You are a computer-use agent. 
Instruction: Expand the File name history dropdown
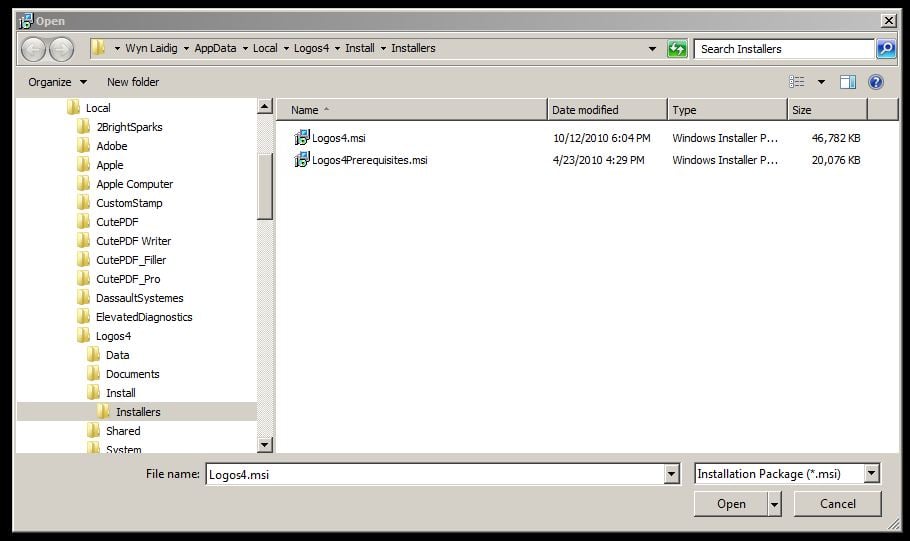671,474
